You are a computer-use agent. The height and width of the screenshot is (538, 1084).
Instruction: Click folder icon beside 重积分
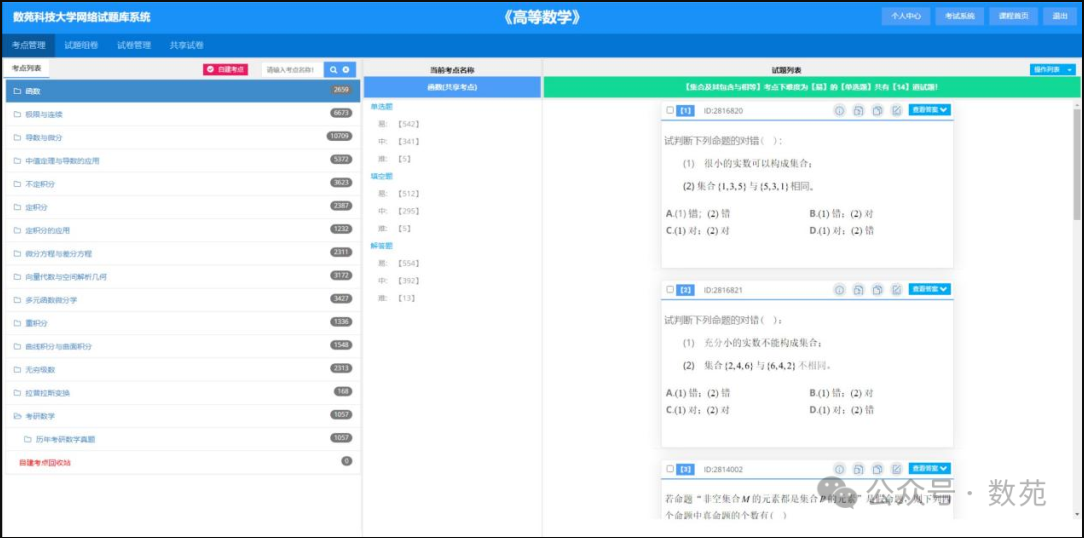(18, 324)
